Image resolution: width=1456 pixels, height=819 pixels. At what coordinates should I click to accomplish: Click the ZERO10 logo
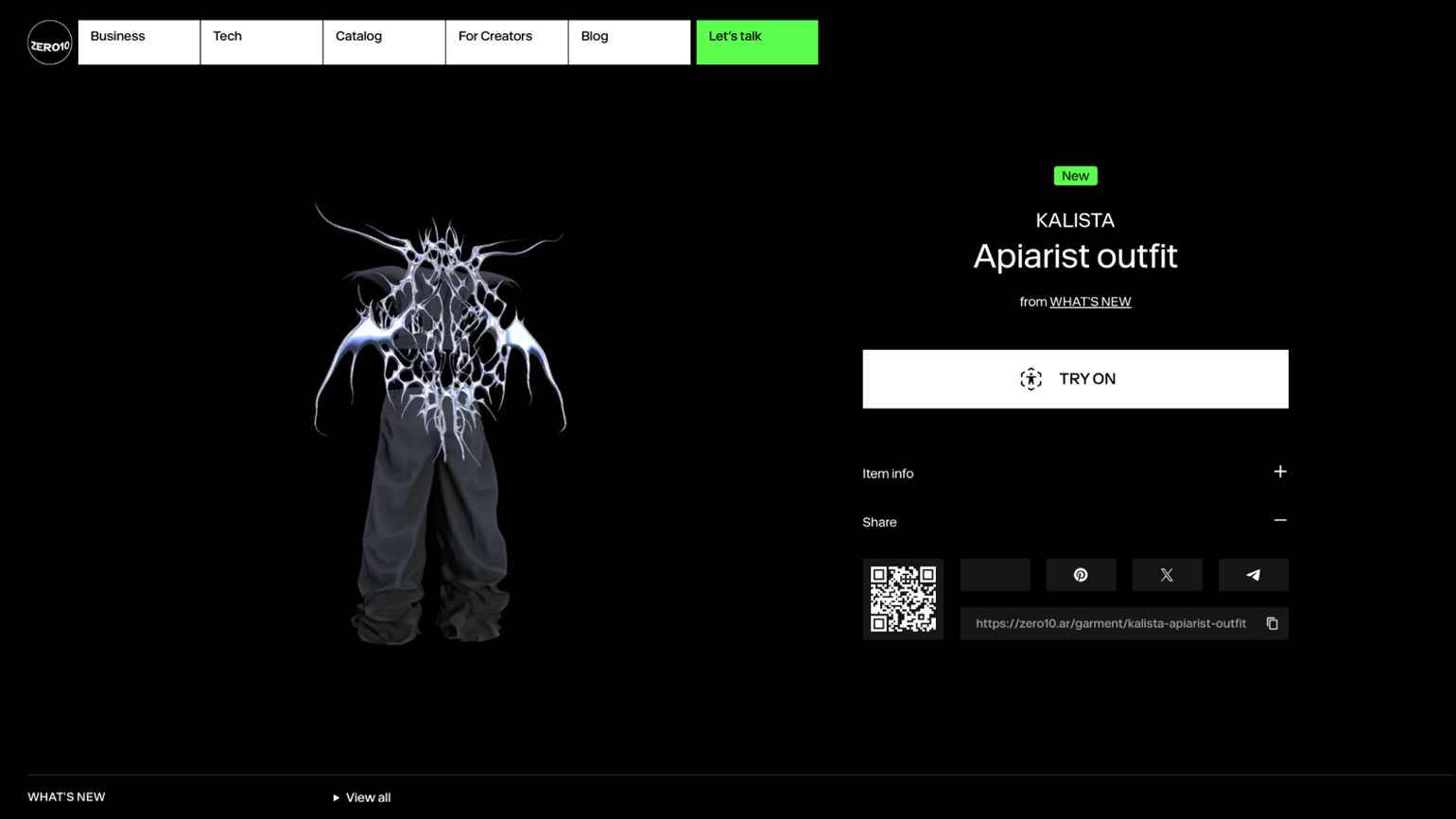tap(49, 43)
